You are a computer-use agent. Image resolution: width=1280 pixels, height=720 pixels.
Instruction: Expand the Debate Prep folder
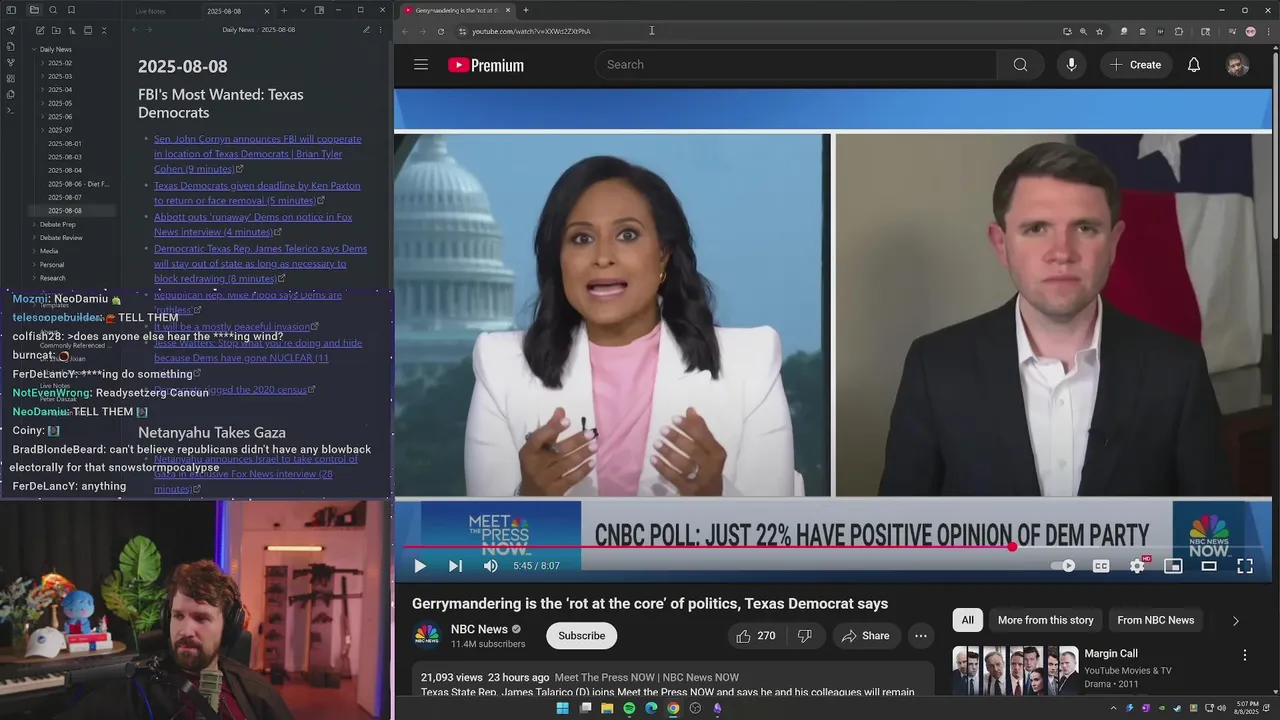point(34,224)
